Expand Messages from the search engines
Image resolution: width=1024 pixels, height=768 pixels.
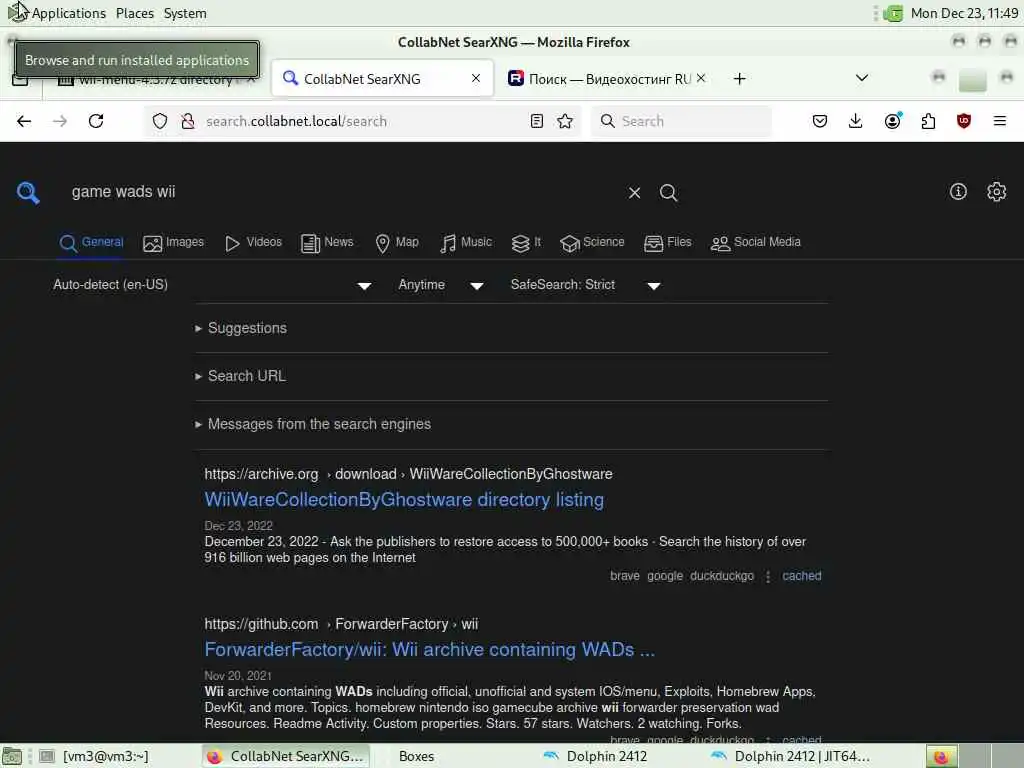coord(313,424)
